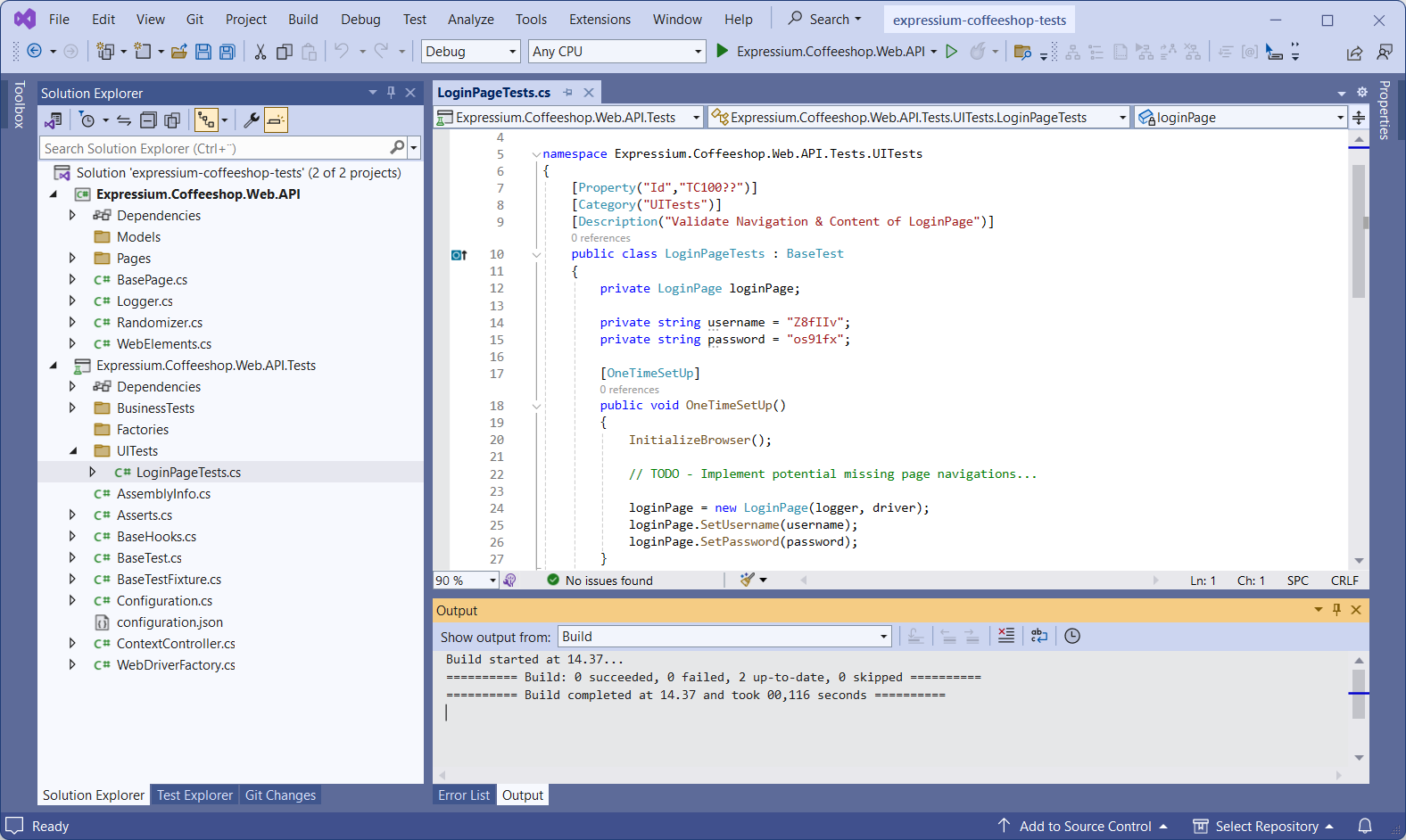The height and width of the screenshot is (840, 1406).
Task: Open the loginPage member dropdown
Action: pos(1240,118)
